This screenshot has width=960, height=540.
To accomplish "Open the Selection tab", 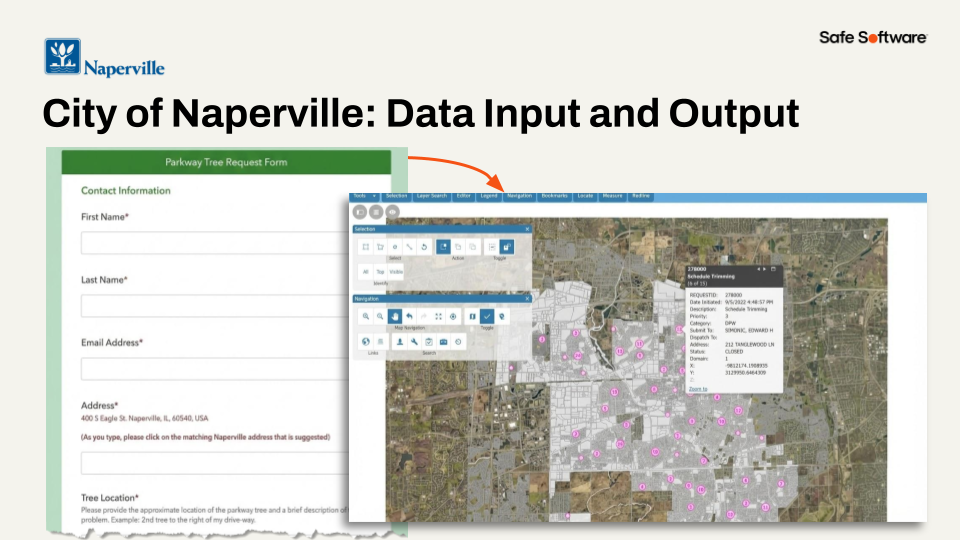I will click(x=397, y=197).
